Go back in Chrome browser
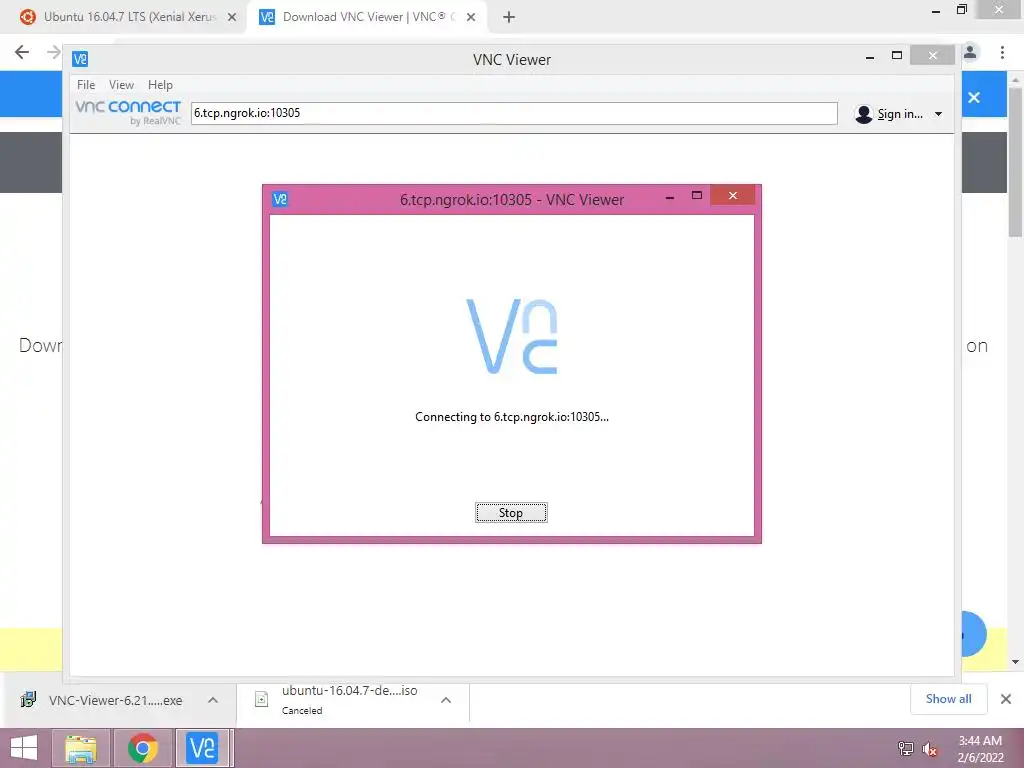The image size is (1024, 768). [22, 52]
